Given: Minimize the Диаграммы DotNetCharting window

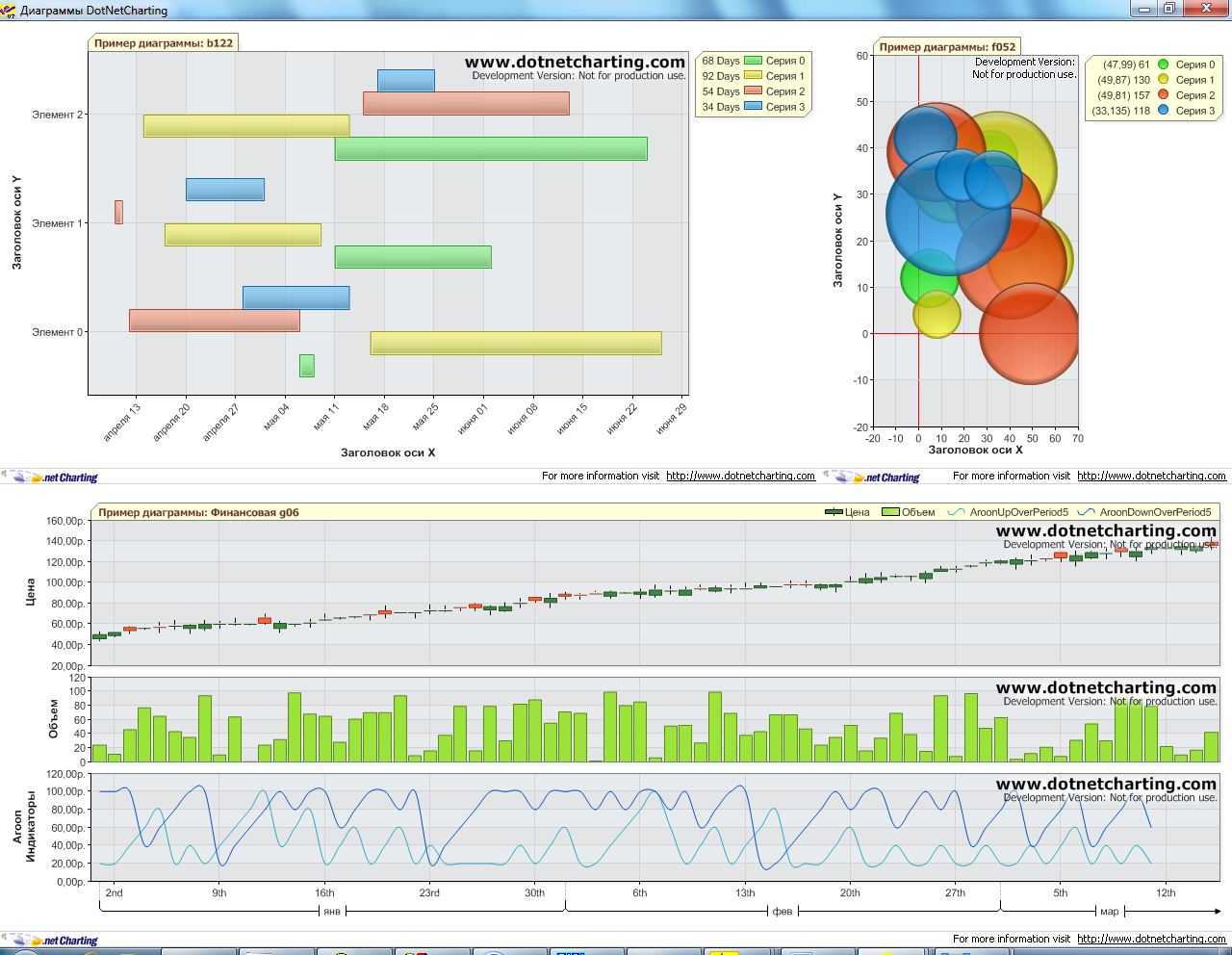Looking at the screenshot, I should 1144,8.
